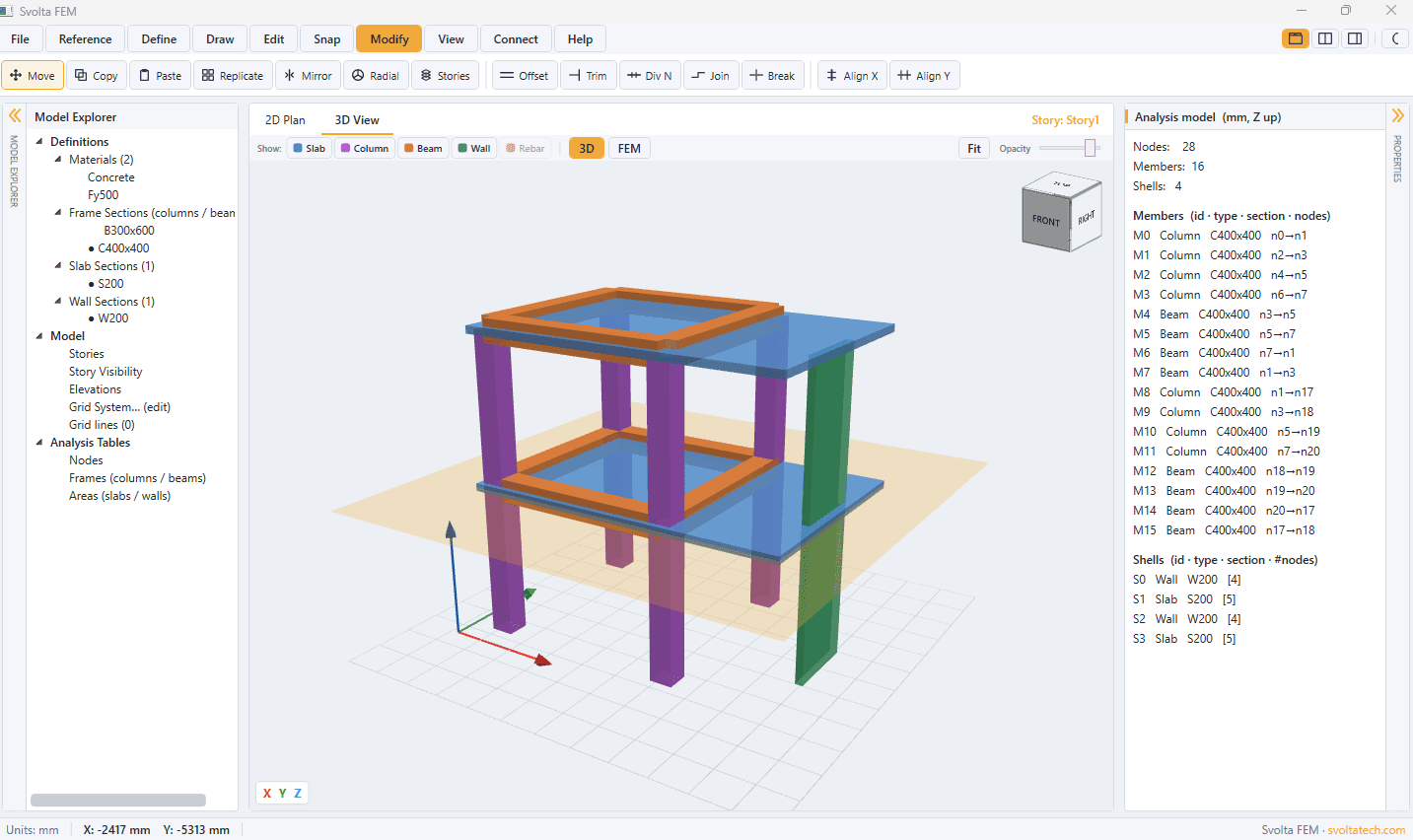
Task: Activate the Mirror tool
Action: coord(308,76)
